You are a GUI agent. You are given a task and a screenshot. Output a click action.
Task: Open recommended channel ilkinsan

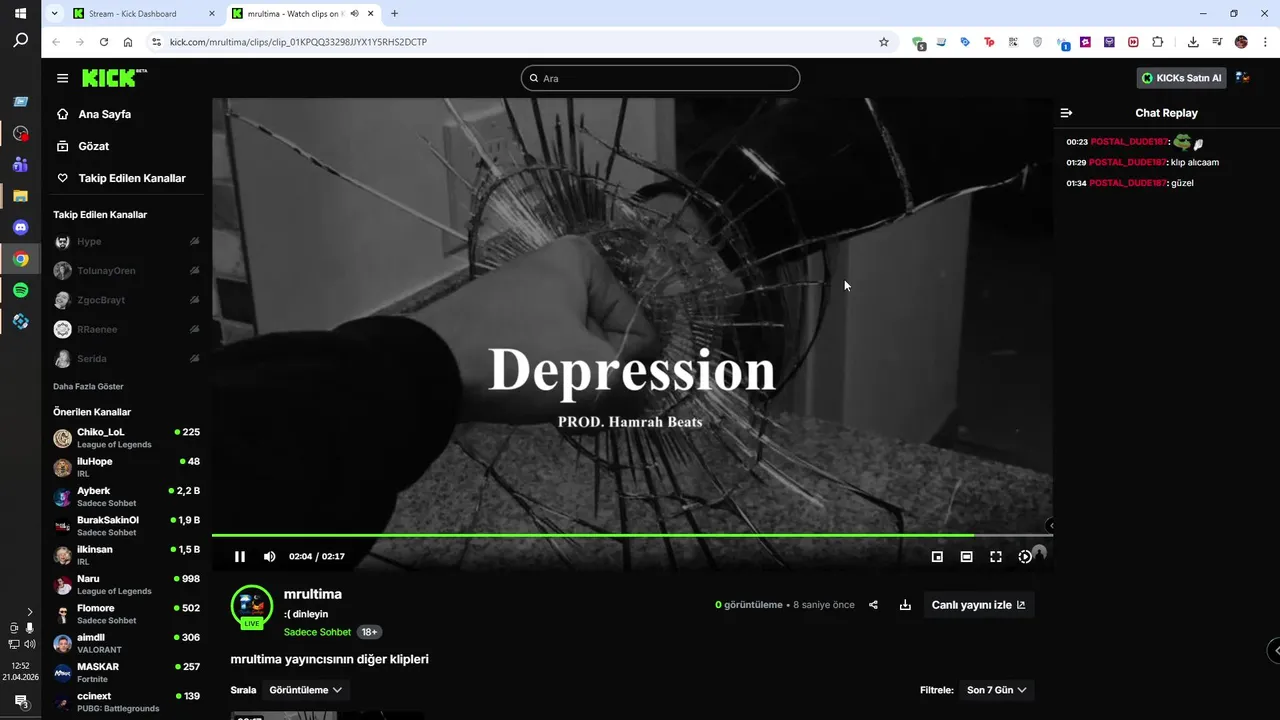(127, 555)
